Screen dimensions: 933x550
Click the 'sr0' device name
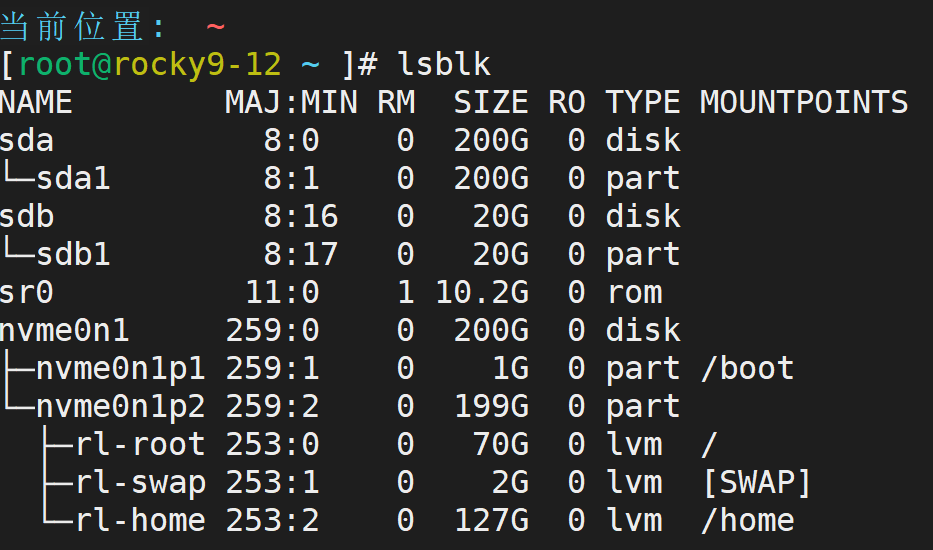(27, 292)
